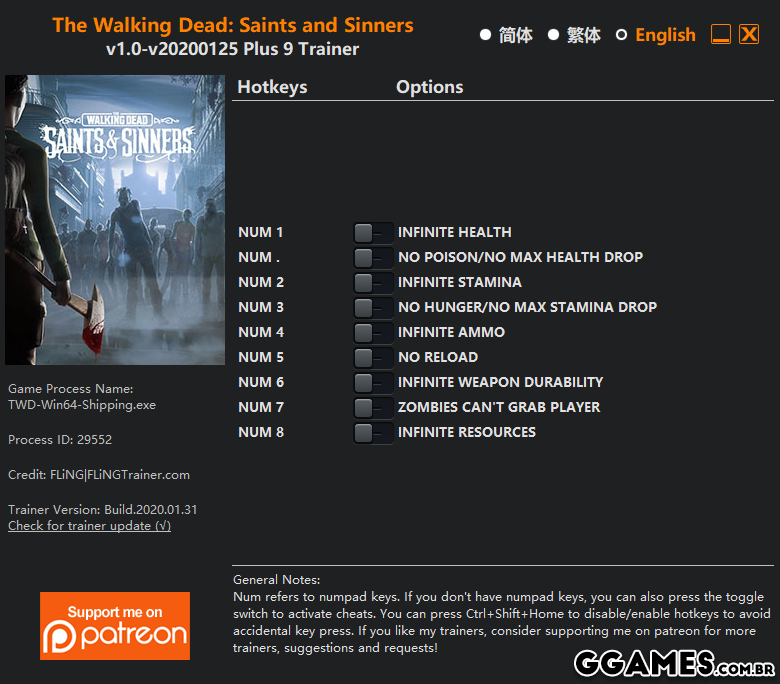The width and height of the screenshot is (780, 684).
Task: Close the trainer with the X icon
Action: tap(749, 34)
